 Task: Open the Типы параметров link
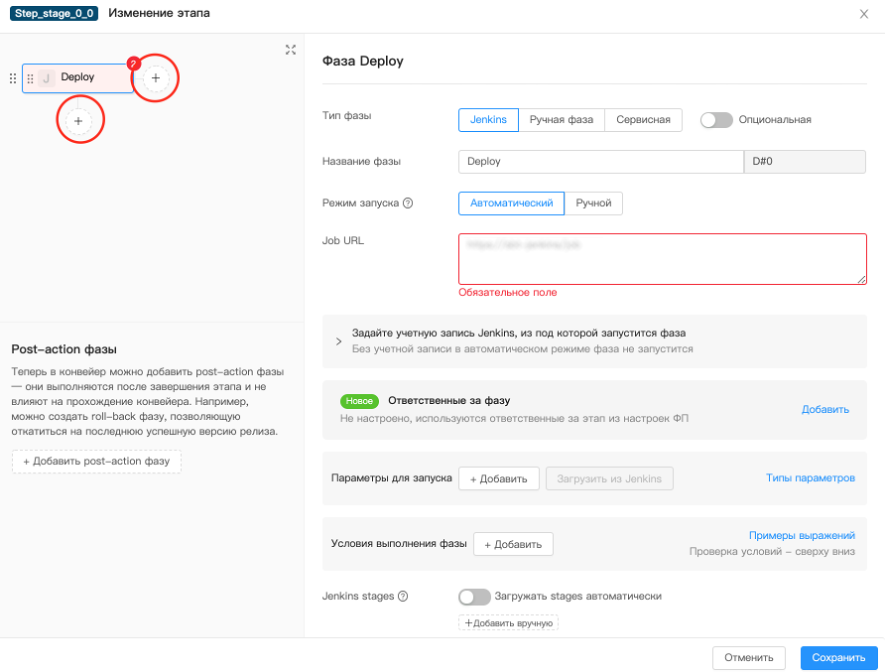point(810,478)
